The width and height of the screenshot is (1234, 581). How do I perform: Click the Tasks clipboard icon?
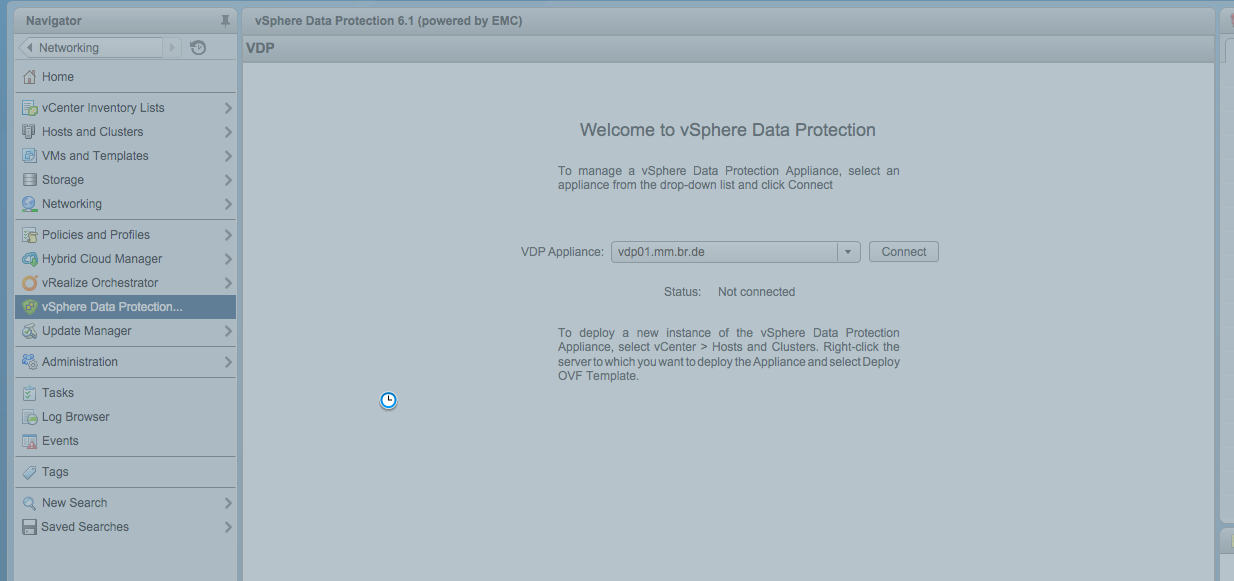(30, 393)
